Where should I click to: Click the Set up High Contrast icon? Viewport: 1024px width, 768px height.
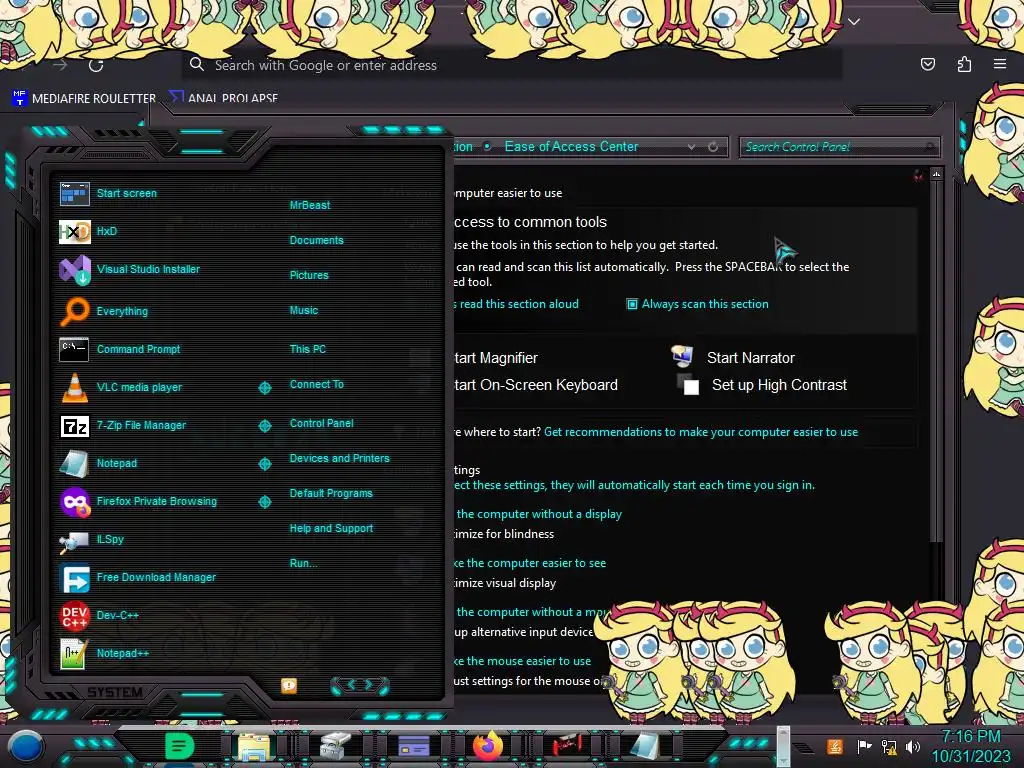pyautogui.click(x=688, y=385)
